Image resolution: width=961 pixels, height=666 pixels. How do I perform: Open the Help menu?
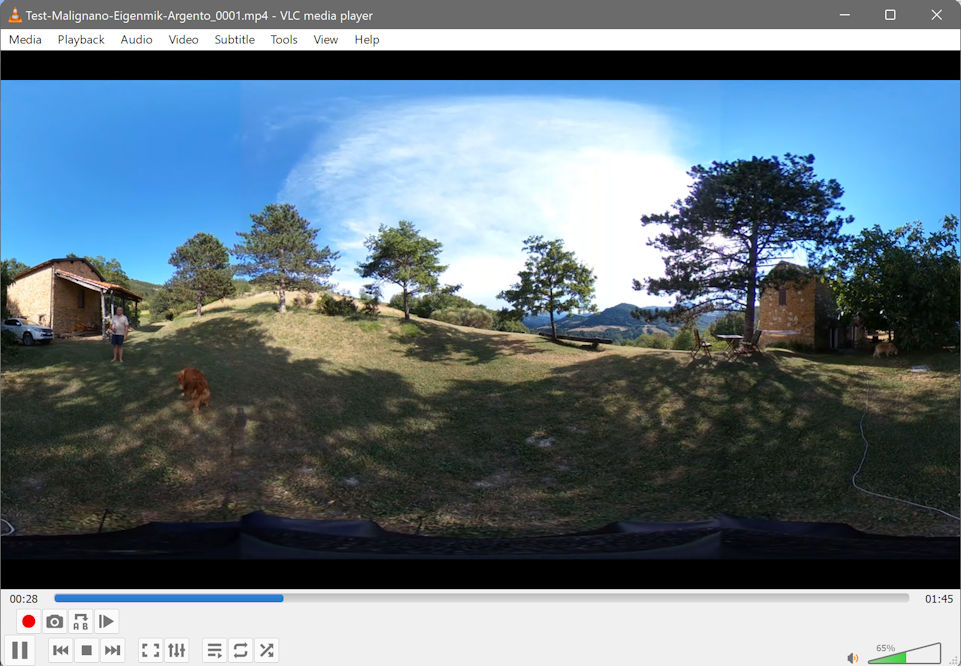click(x=367, y=40)
